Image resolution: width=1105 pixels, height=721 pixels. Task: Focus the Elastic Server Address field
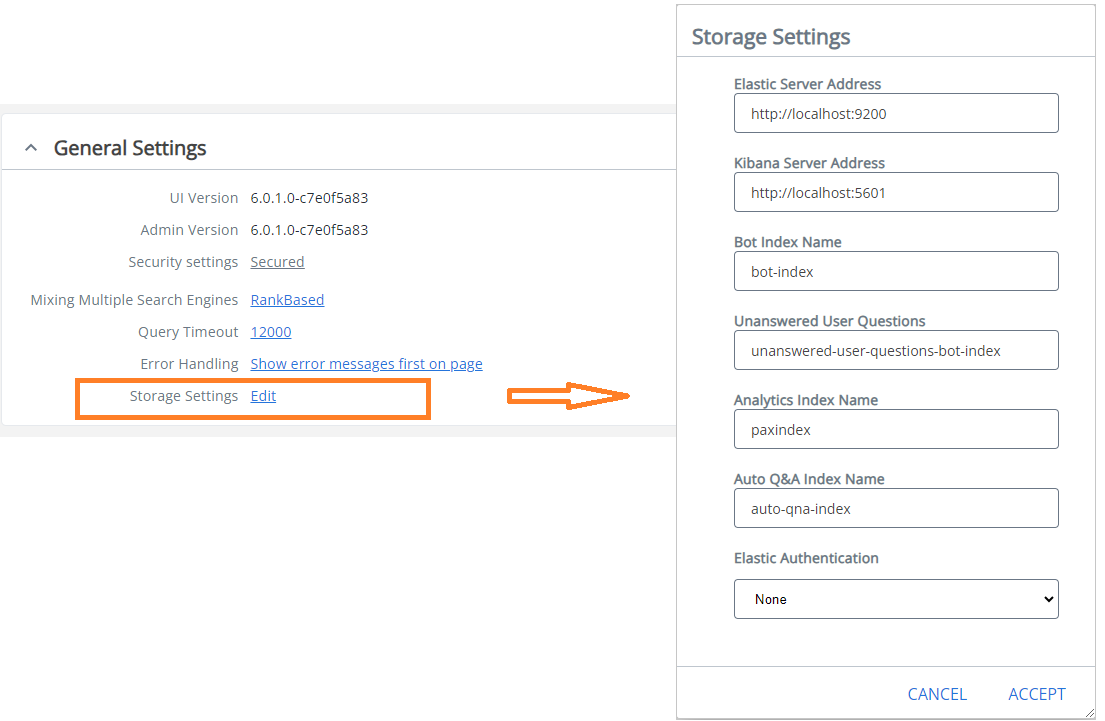(x=895, y=113)
